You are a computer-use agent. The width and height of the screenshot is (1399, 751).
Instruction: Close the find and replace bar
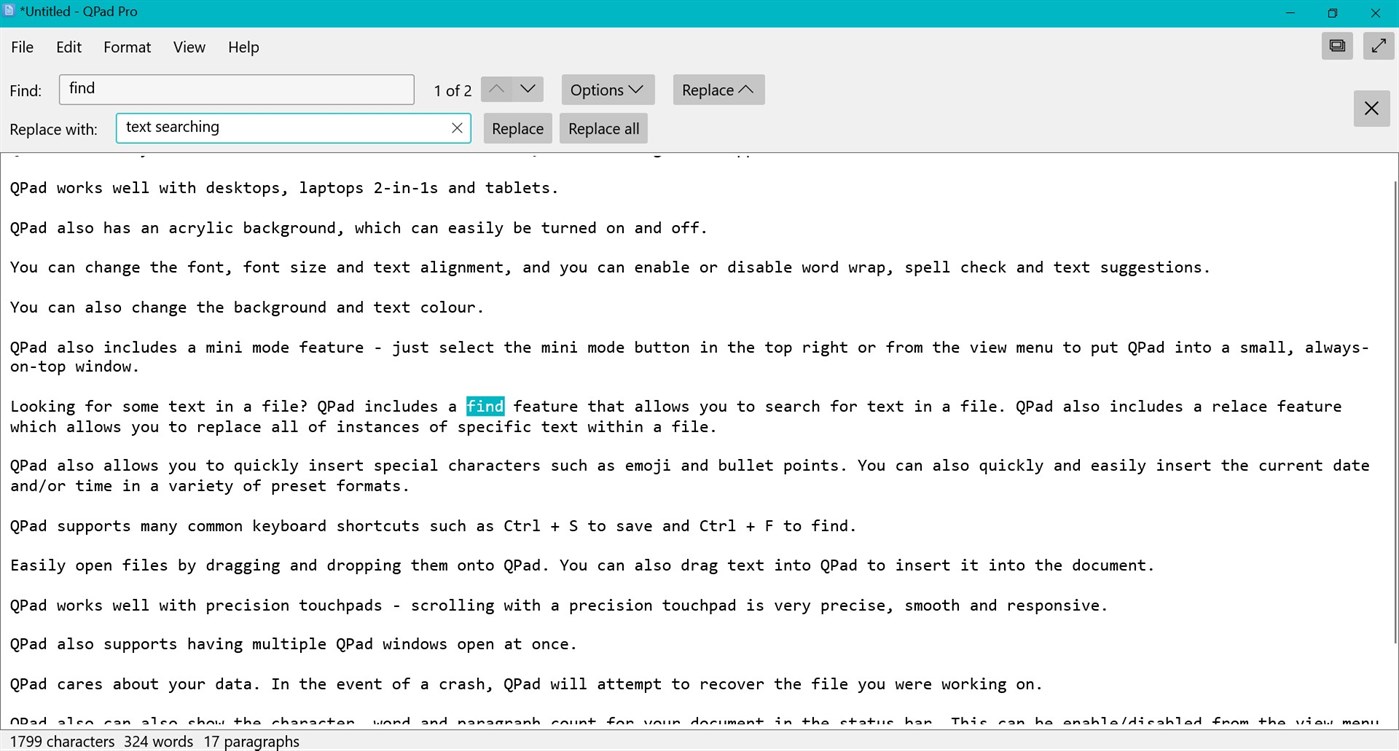click(x=1371, y=108)
